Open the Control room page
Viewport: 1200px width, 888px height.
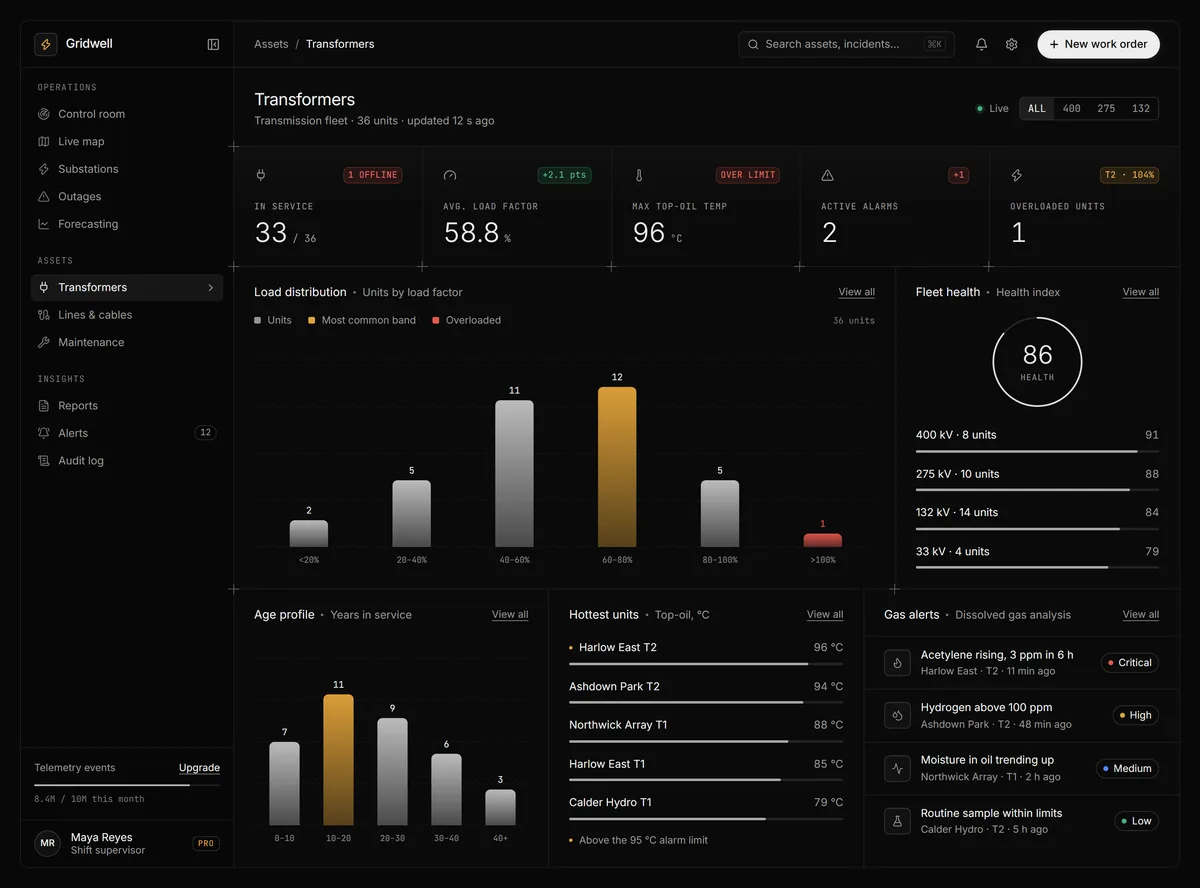127,114
